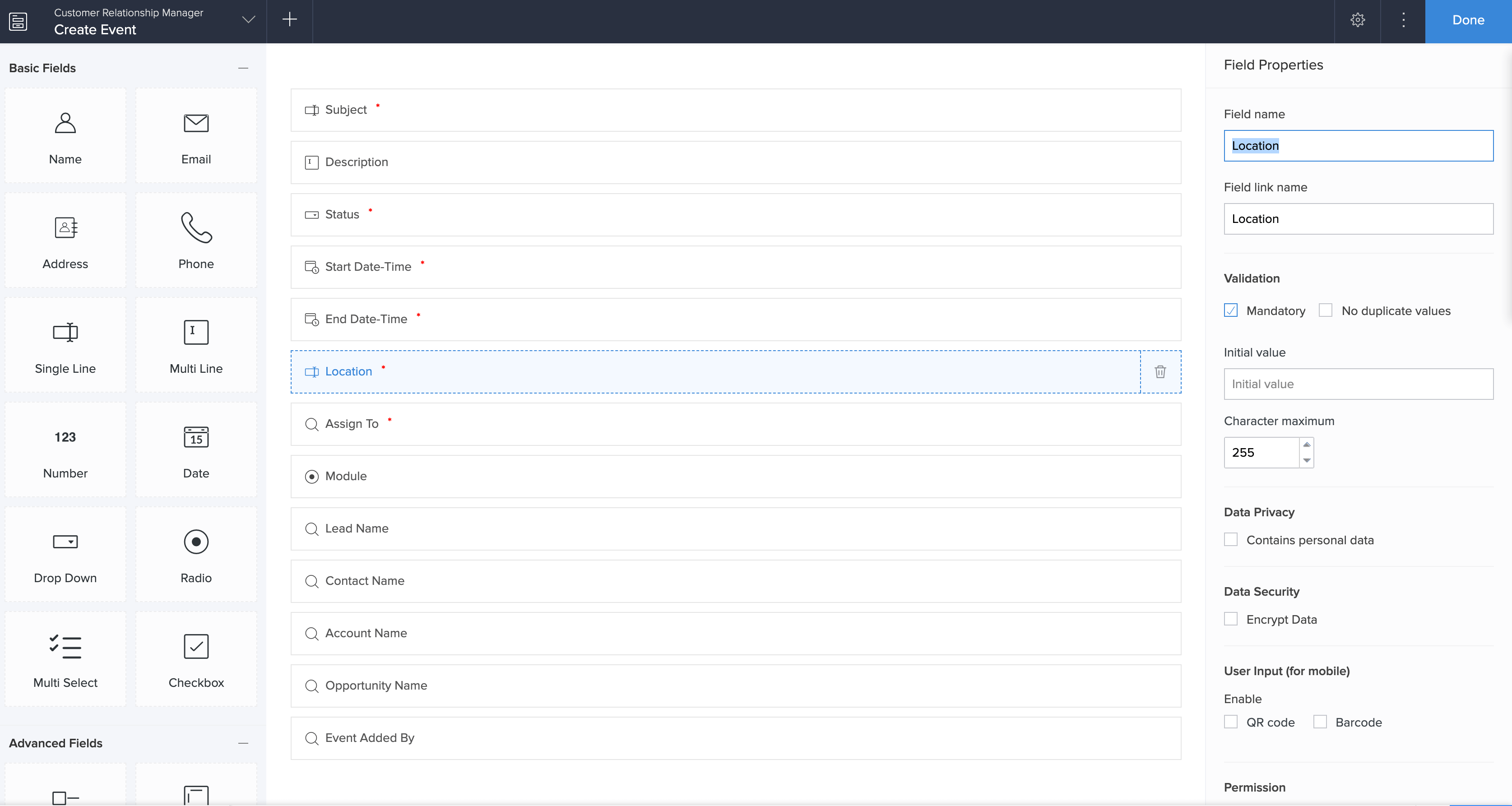Select the Email field type

(x=196, y=136)
